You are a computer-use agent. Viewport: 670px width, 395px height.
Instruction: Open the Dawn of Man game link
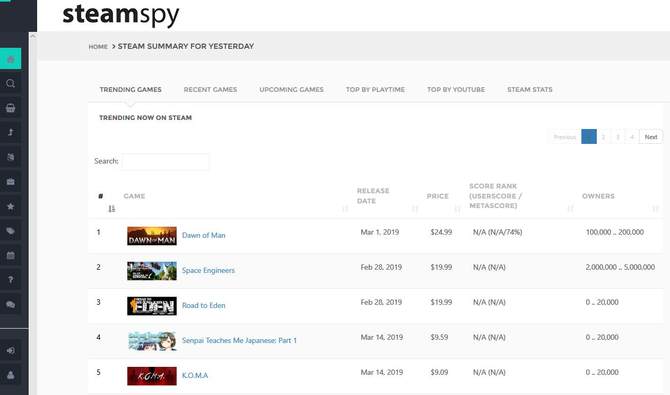click(x=203, y=236)
